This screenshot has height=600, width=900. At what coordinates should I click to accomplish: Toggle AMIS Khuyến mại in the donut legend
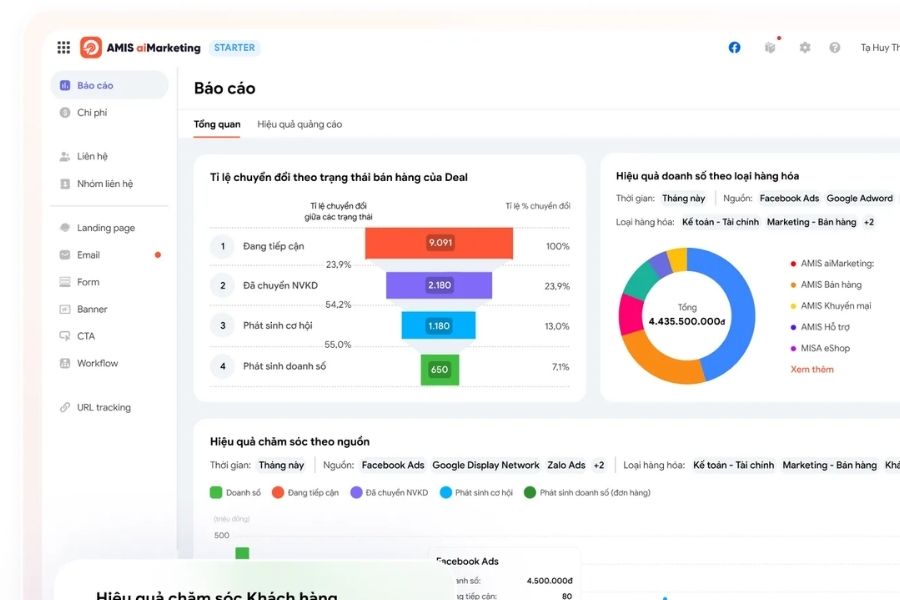coord(831,306)
